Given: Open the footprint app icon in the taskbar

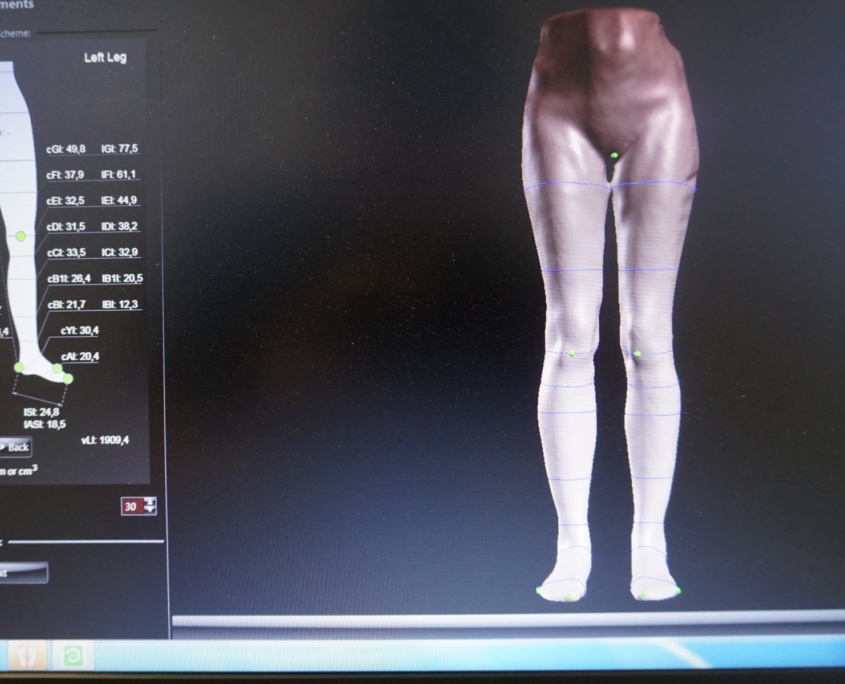Looking at the screenshot, I should pos(26,657).
